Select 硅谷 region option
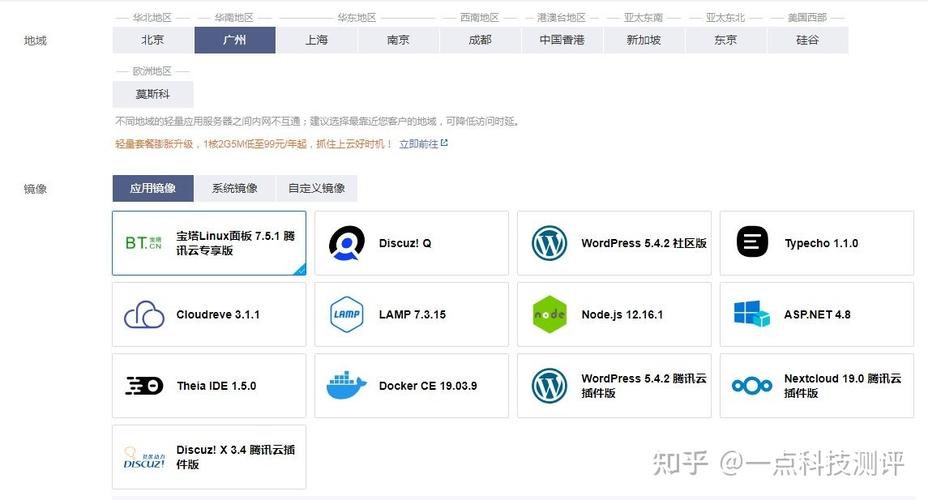This screenshot has height=500, width=928. pos(808,40)
